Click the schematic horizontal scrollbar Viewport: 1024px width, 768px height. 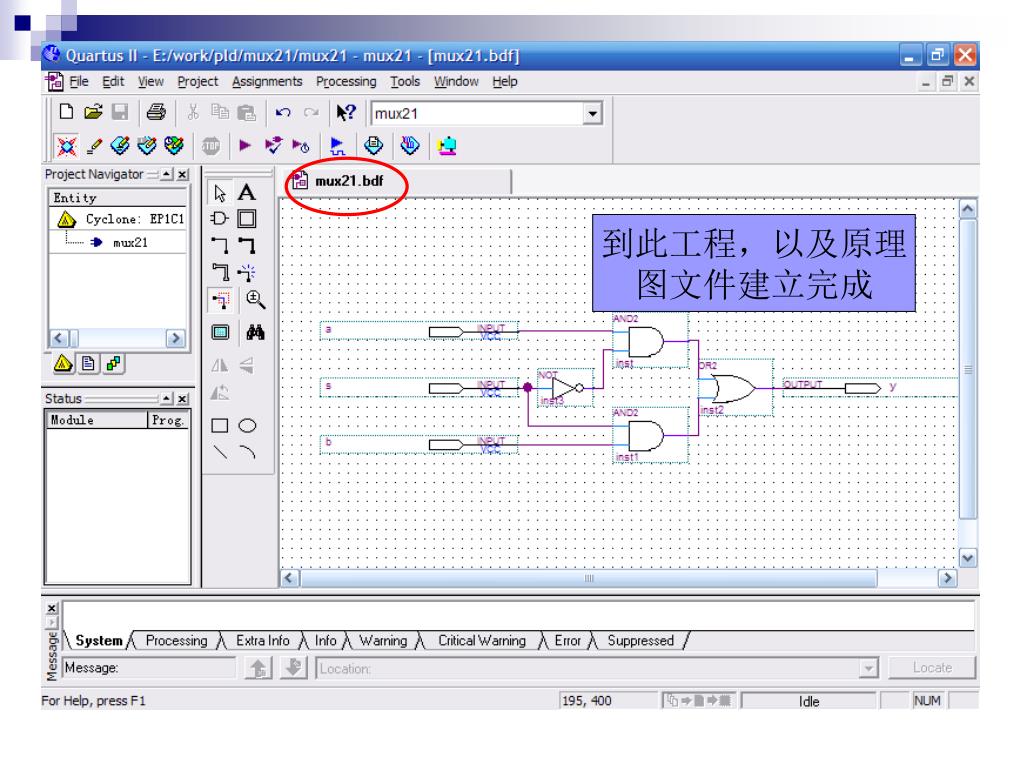click(588, 579)
